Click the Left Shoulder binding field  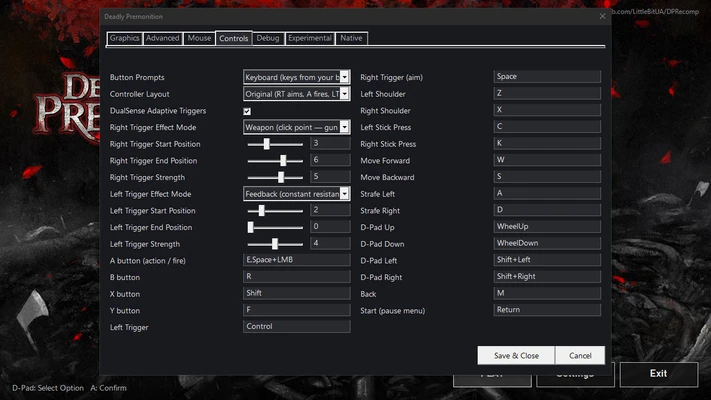547,93
